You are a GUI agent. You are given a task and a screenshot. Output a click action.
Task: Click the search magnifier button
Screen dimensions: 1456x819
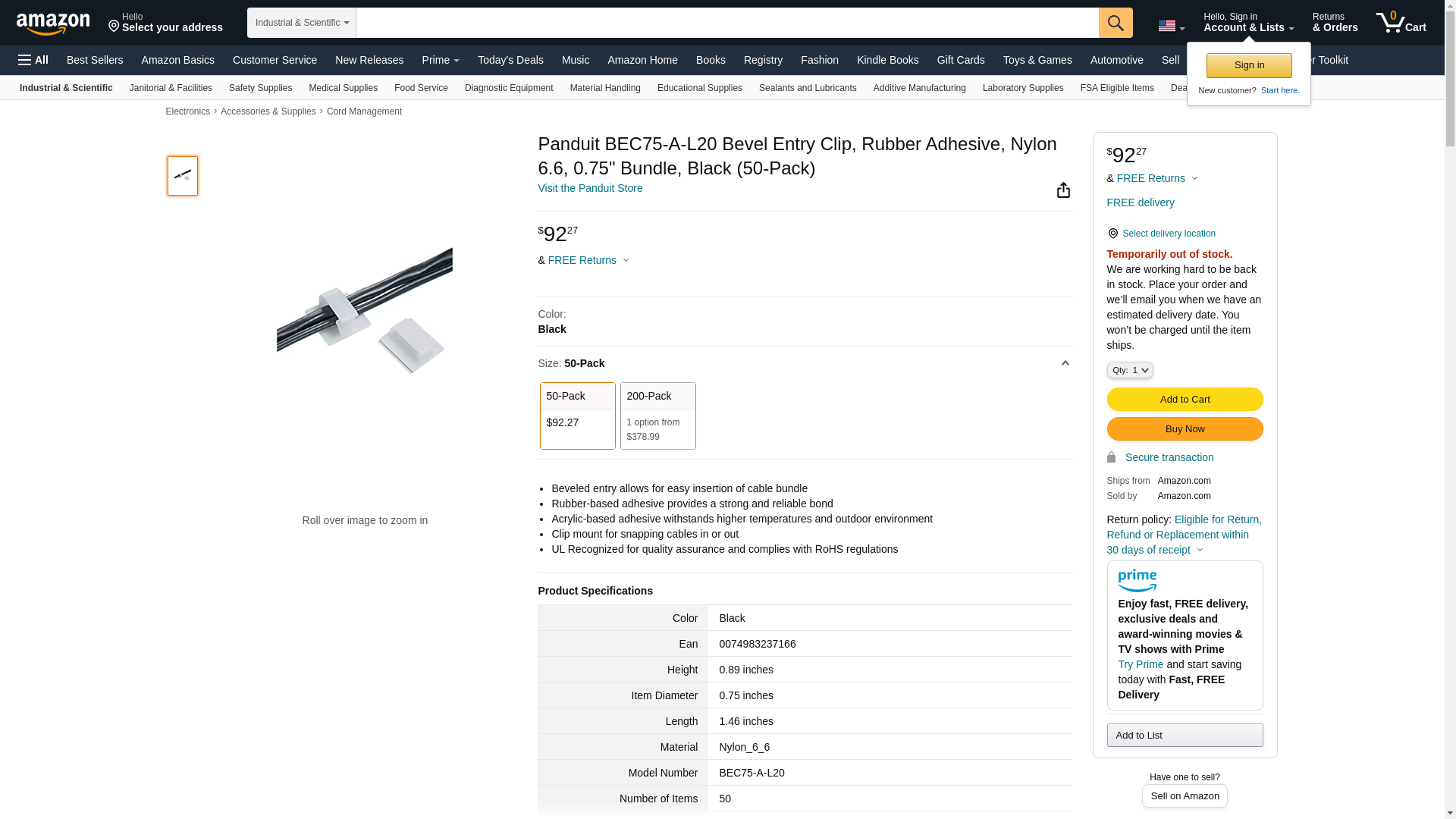pos(1116,23)
